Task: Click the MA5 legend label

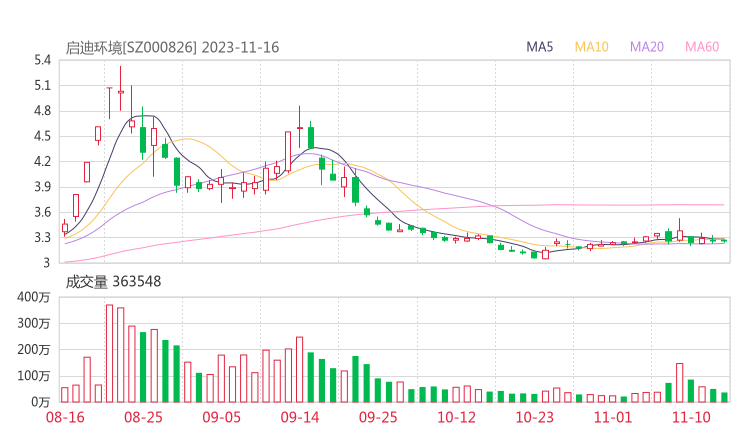Action: [539, 47]
